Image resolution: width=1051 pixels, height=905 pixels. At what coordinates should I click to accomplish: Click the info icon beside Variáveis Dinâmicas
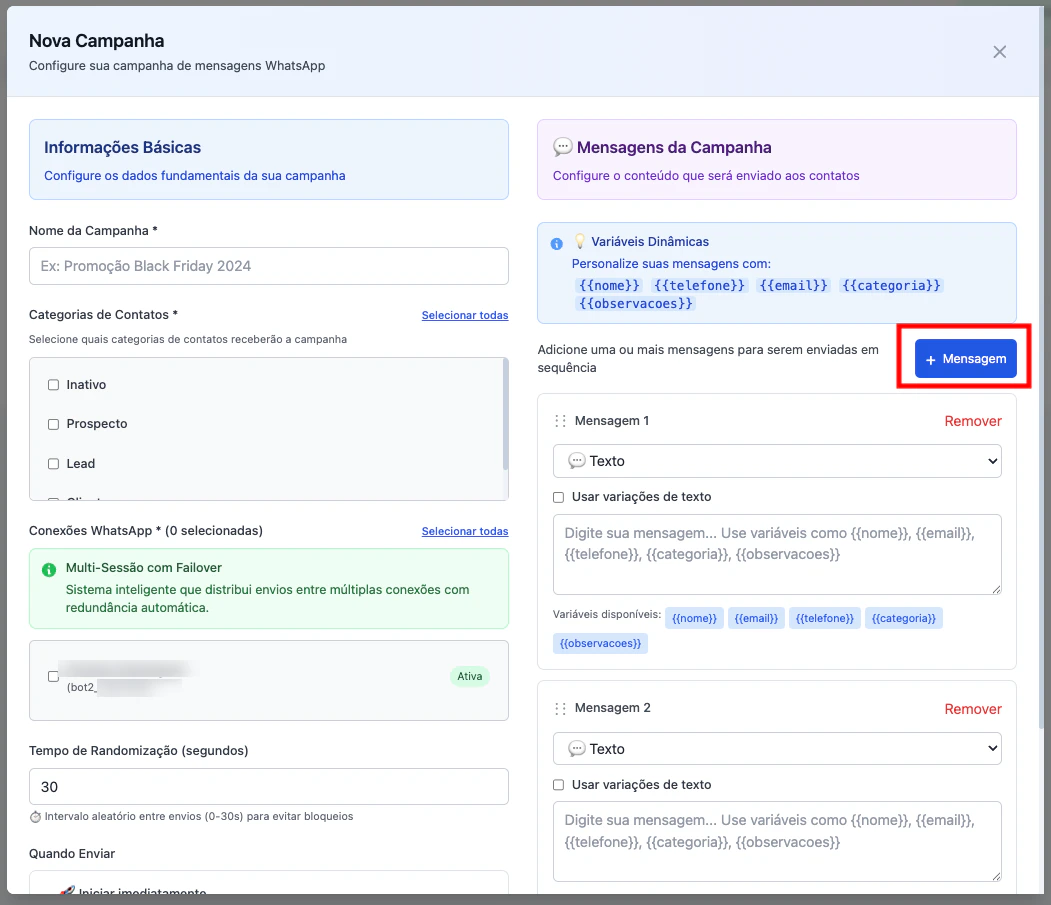coord(556,243)
